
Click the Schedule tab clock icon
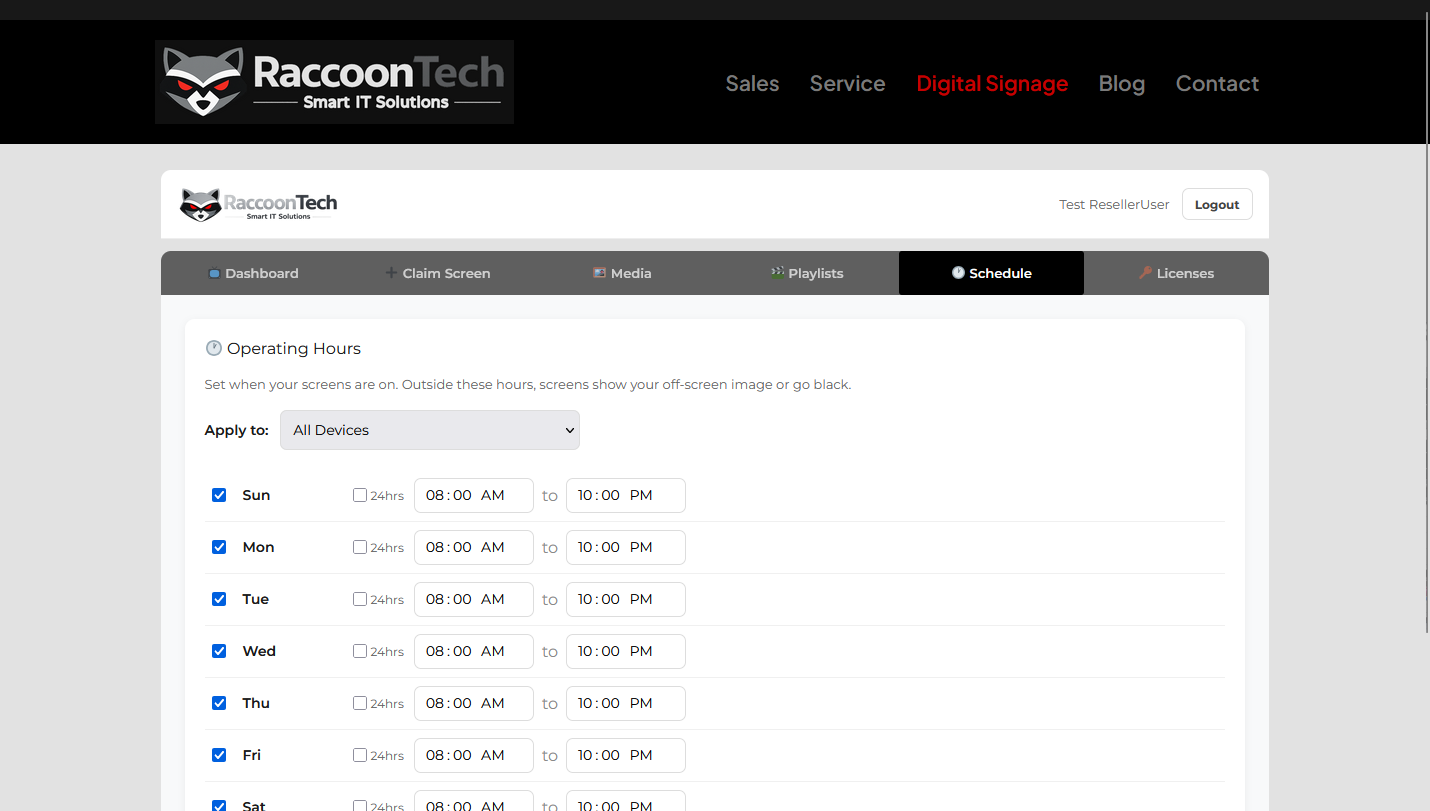pyautogui.click(x=958, y=273)
